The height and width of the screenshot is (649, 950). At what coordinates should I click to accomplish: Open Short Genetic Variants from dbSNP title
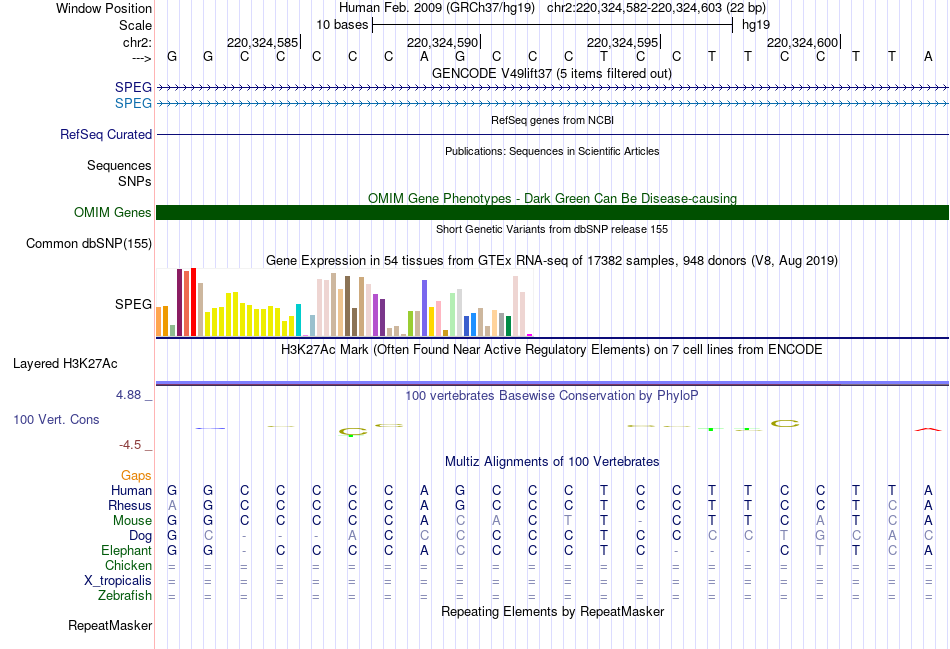point(552,229)
